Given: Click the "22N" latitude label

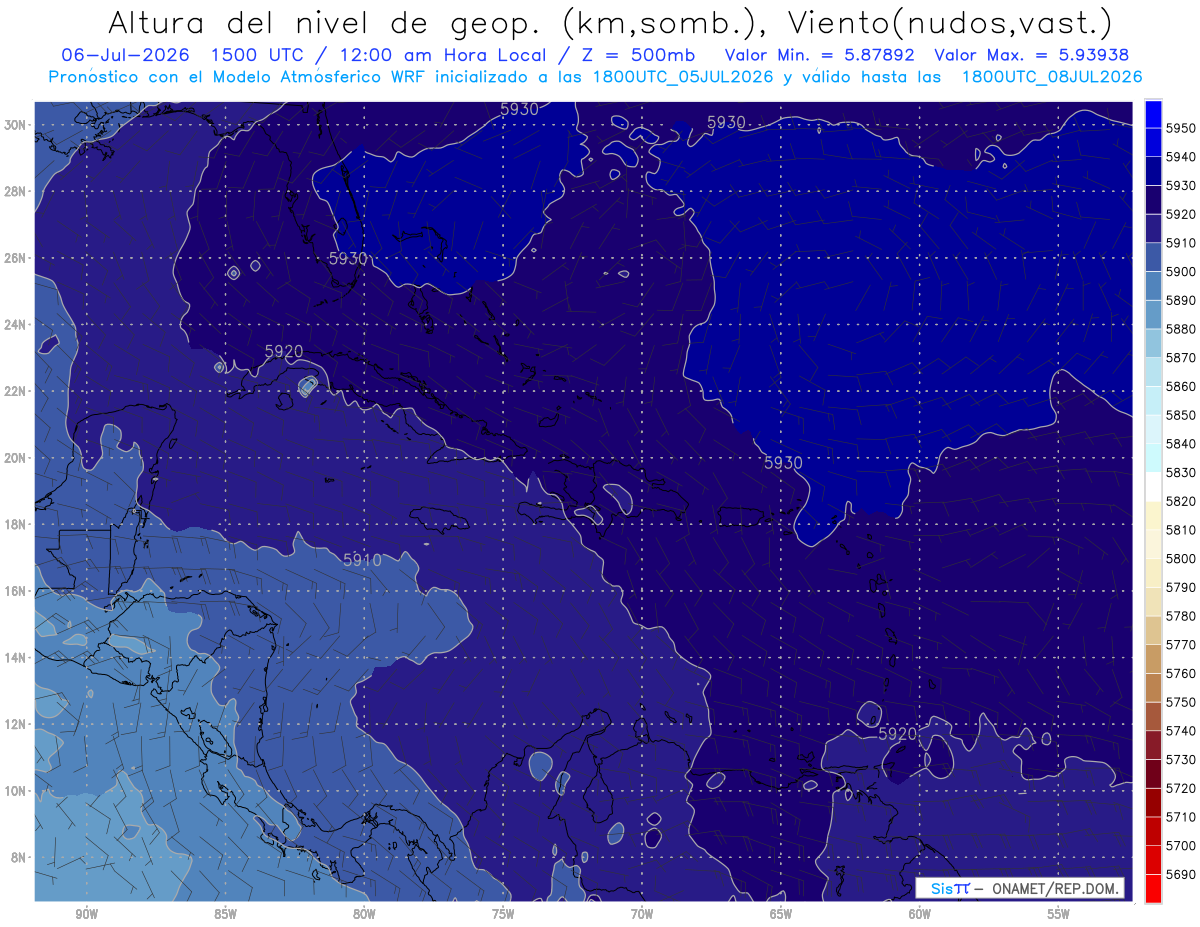Looking at the screenshot, I should click(x=17, y=391).
